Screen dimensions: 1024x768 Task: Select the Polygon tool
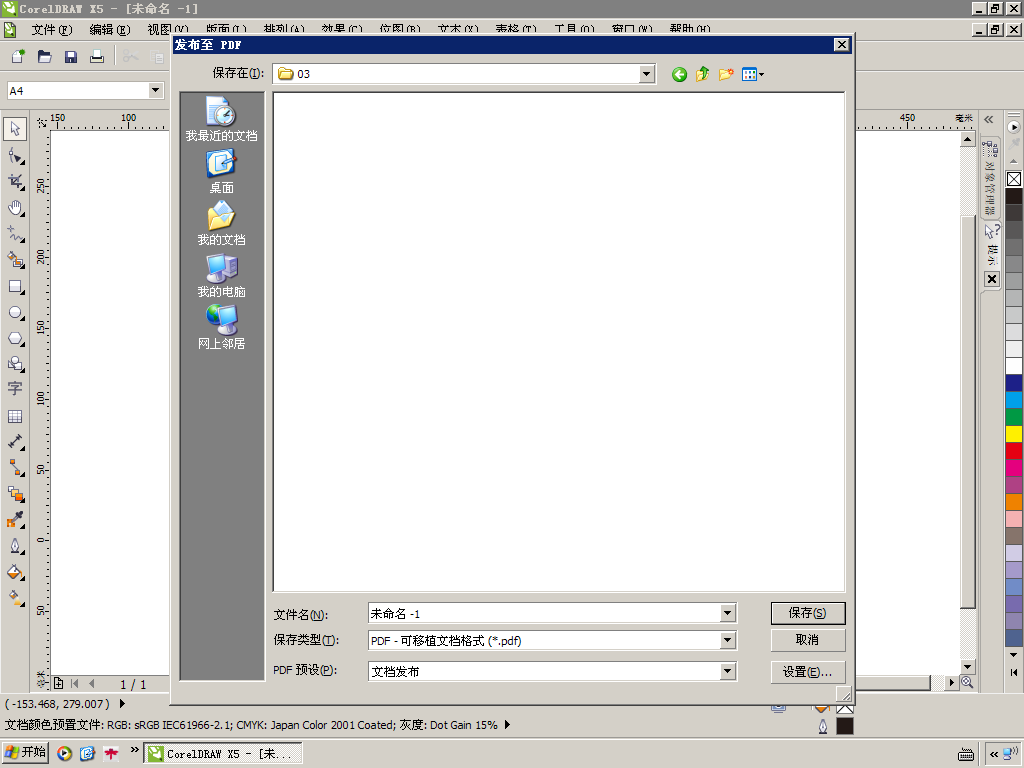pyautogui.click(x=16, y=338)
